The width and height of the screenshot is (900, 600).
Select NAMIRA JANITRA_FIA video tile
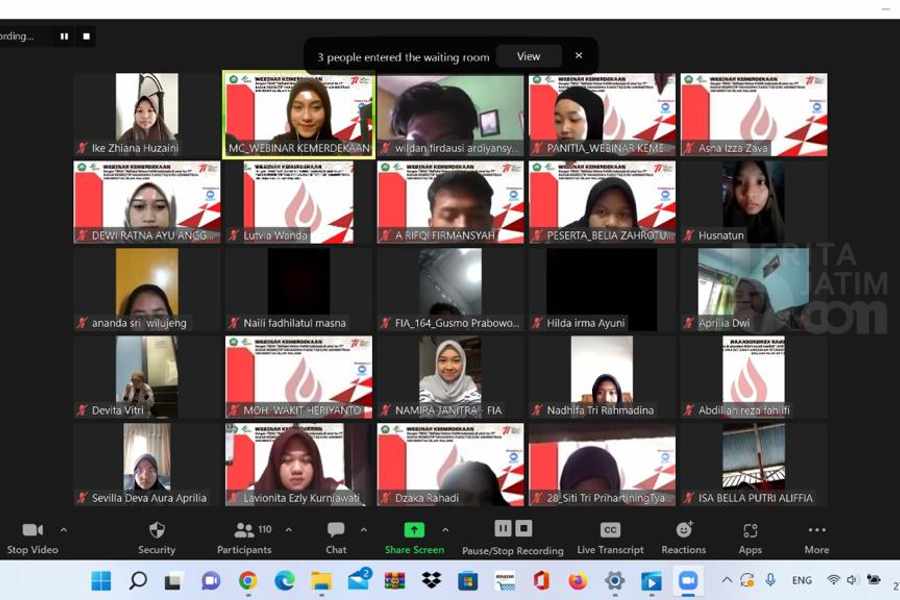451,377
